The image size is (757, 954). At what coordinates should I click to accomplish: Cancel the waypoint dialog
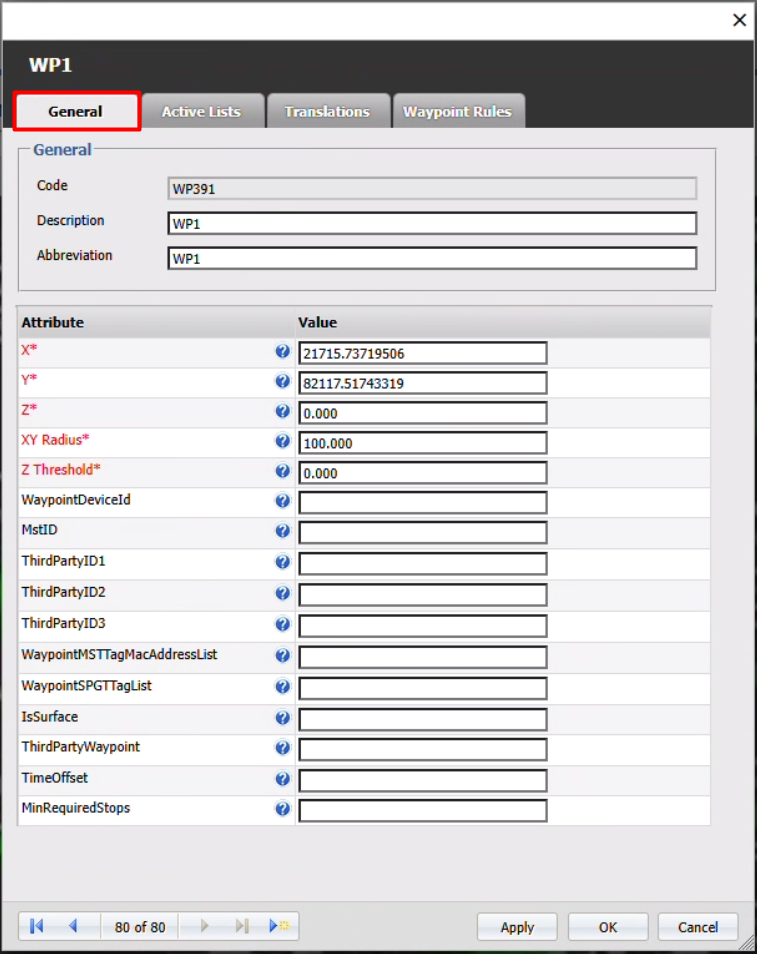tap(697, 927)
